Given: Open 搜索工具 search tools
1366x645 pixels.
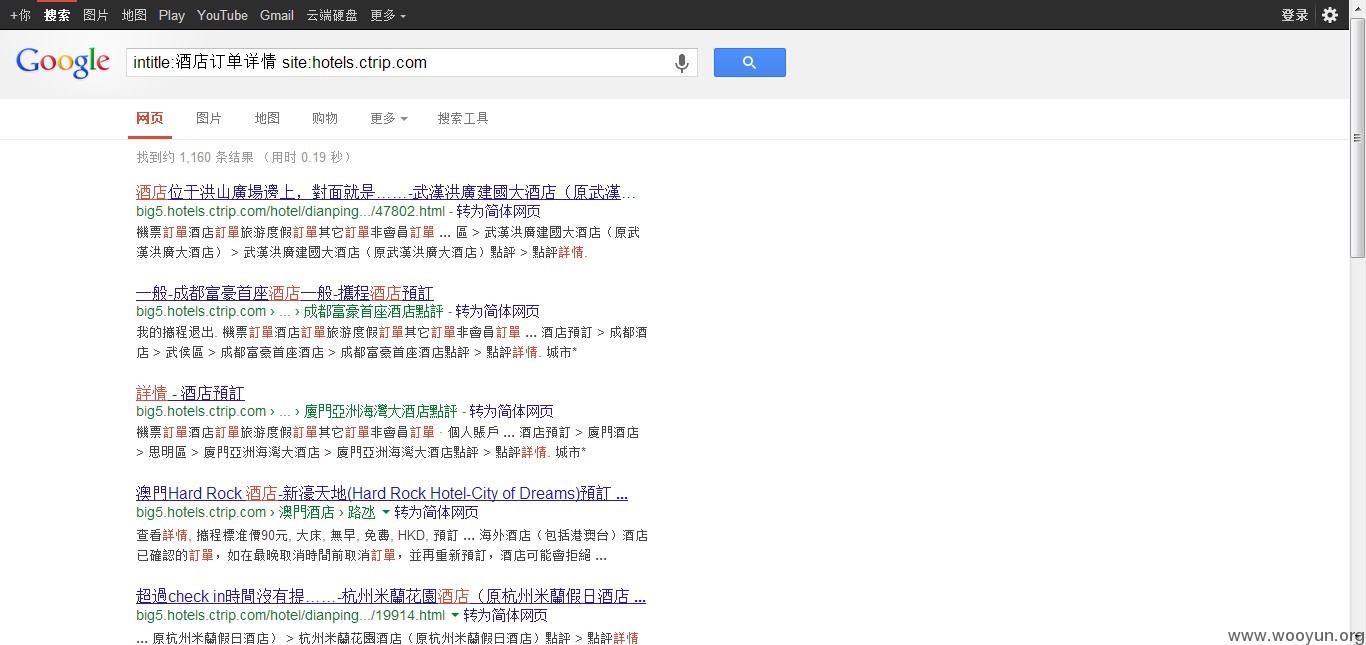Looking at the screenshot, I should pos(463,118).
